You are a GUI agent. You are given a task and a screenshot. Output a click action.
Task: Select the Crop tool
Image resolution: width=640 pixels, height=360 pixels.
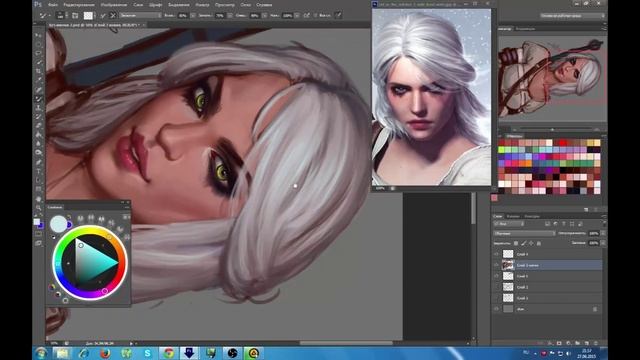[39, 71]
